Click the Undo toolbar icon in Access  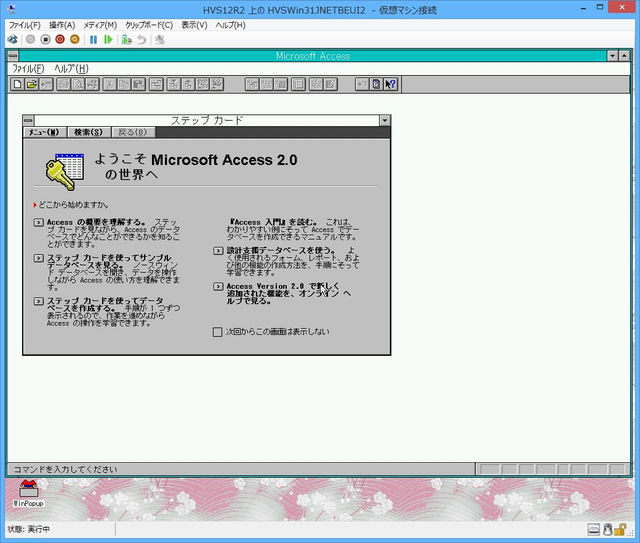pos(362,84)
